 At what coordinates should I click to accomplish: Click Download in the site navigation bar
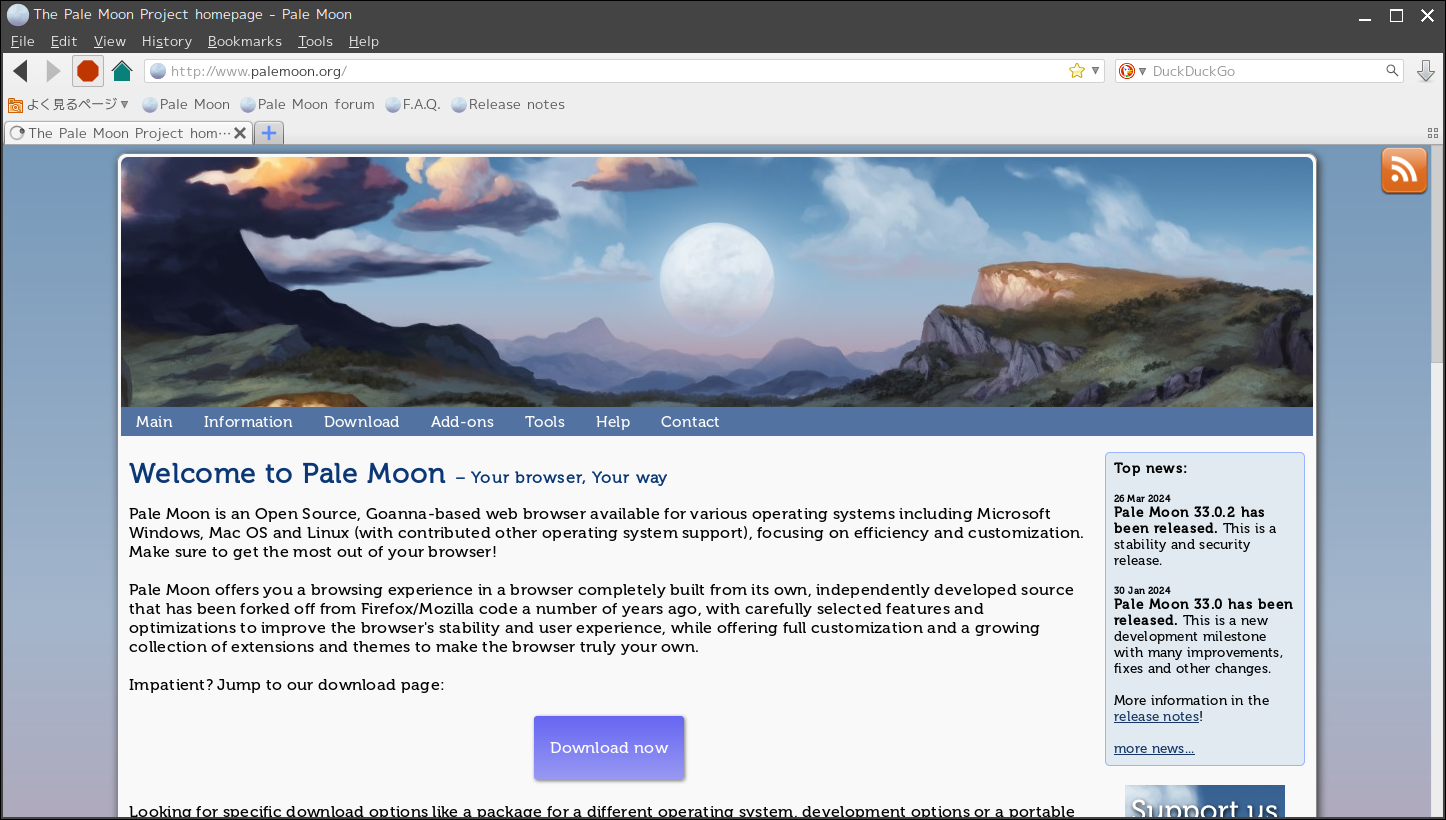pos(361,422)
